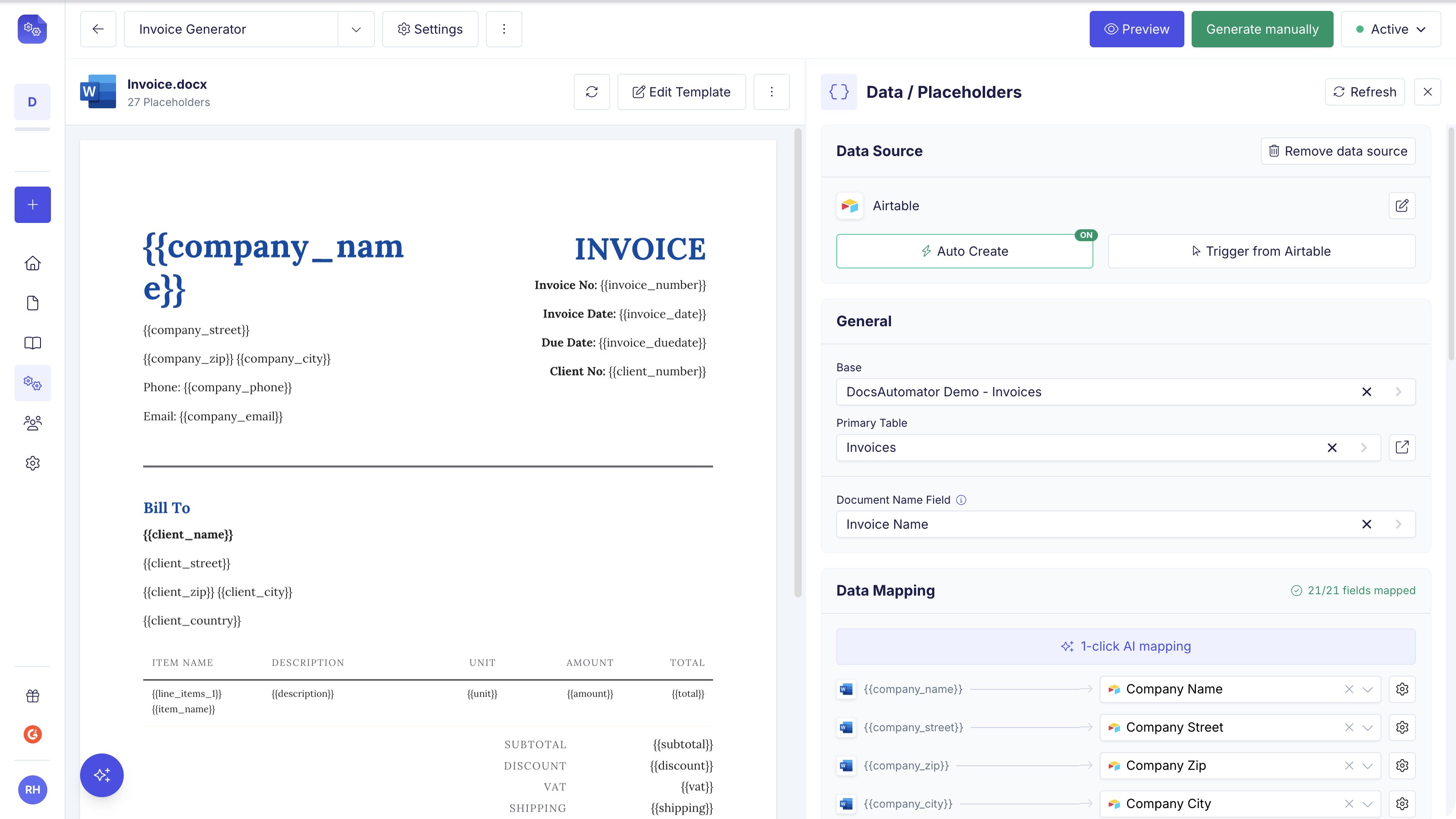Click the {{company_street}} placeholder row label

click(x=913, y=728)
